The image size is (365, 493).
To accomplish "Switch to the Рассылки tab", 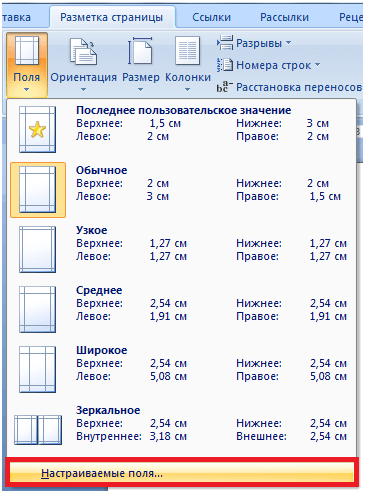I will (284, 17).
